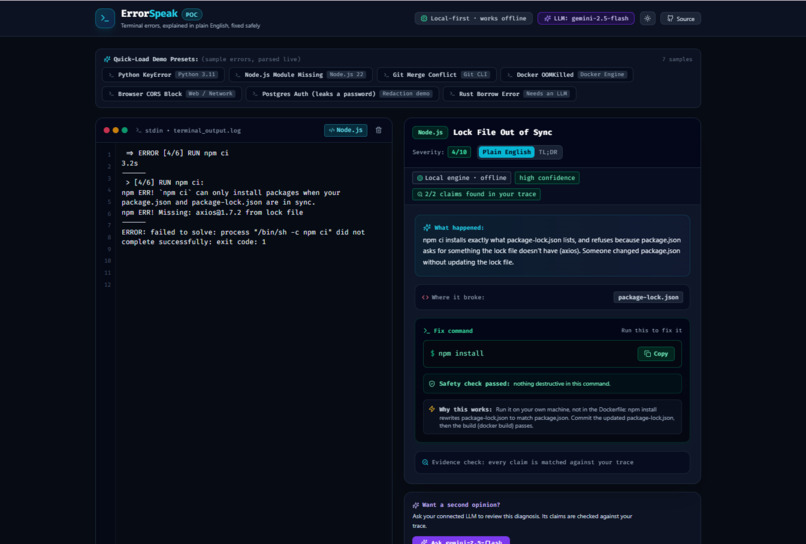Click the severity 4/10 badge
Image resolution: width=806 pixels, height=544 pixels.
(459, 152)
